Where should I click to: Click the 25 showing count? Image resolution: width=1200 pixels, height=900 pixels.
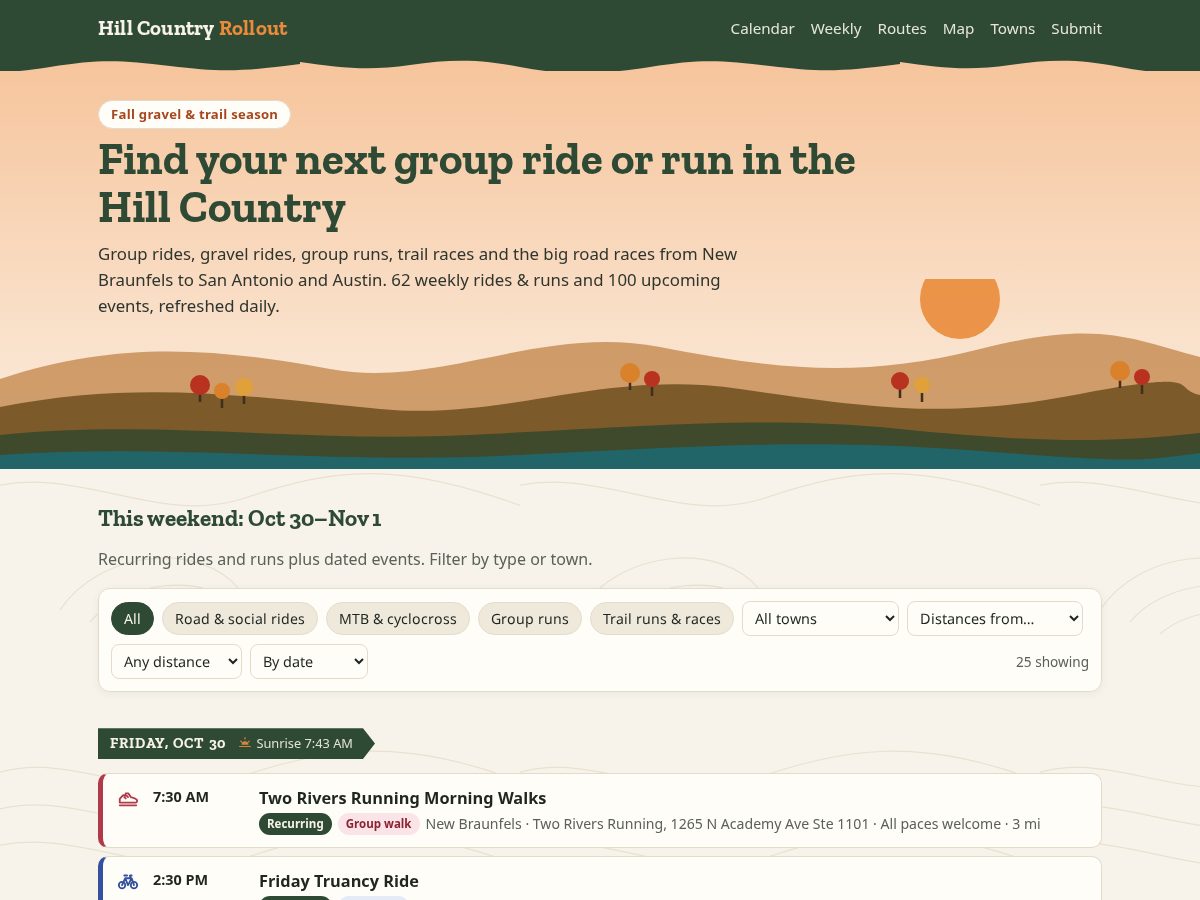1052,662
